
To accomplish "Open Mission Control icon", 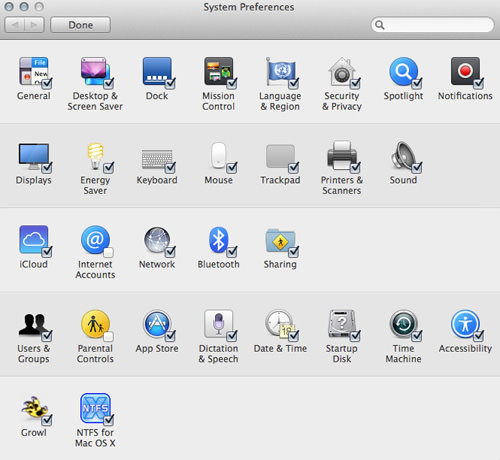I will click(x=218, y=71).
